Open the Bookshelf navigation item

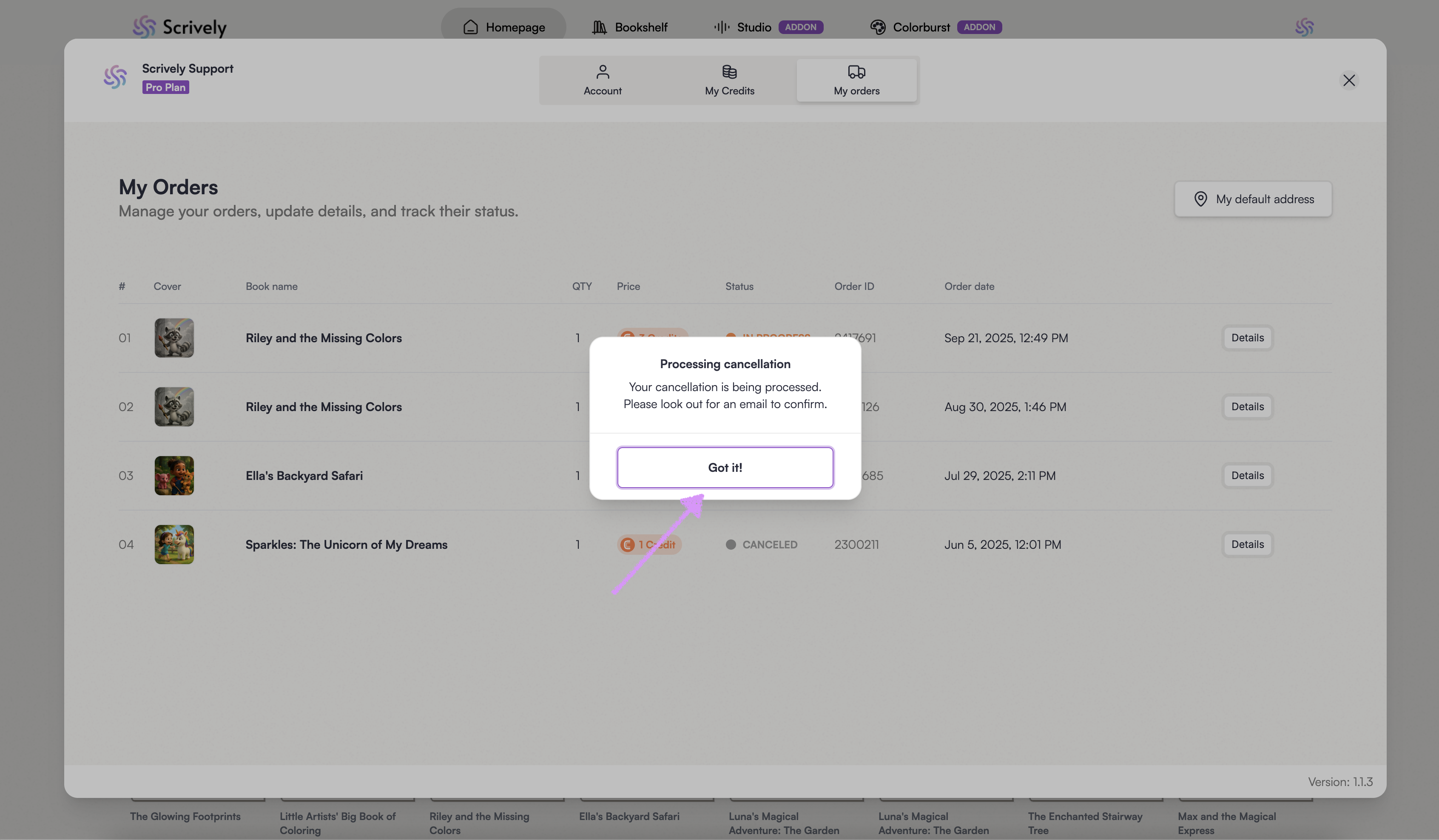coord(630,27)
